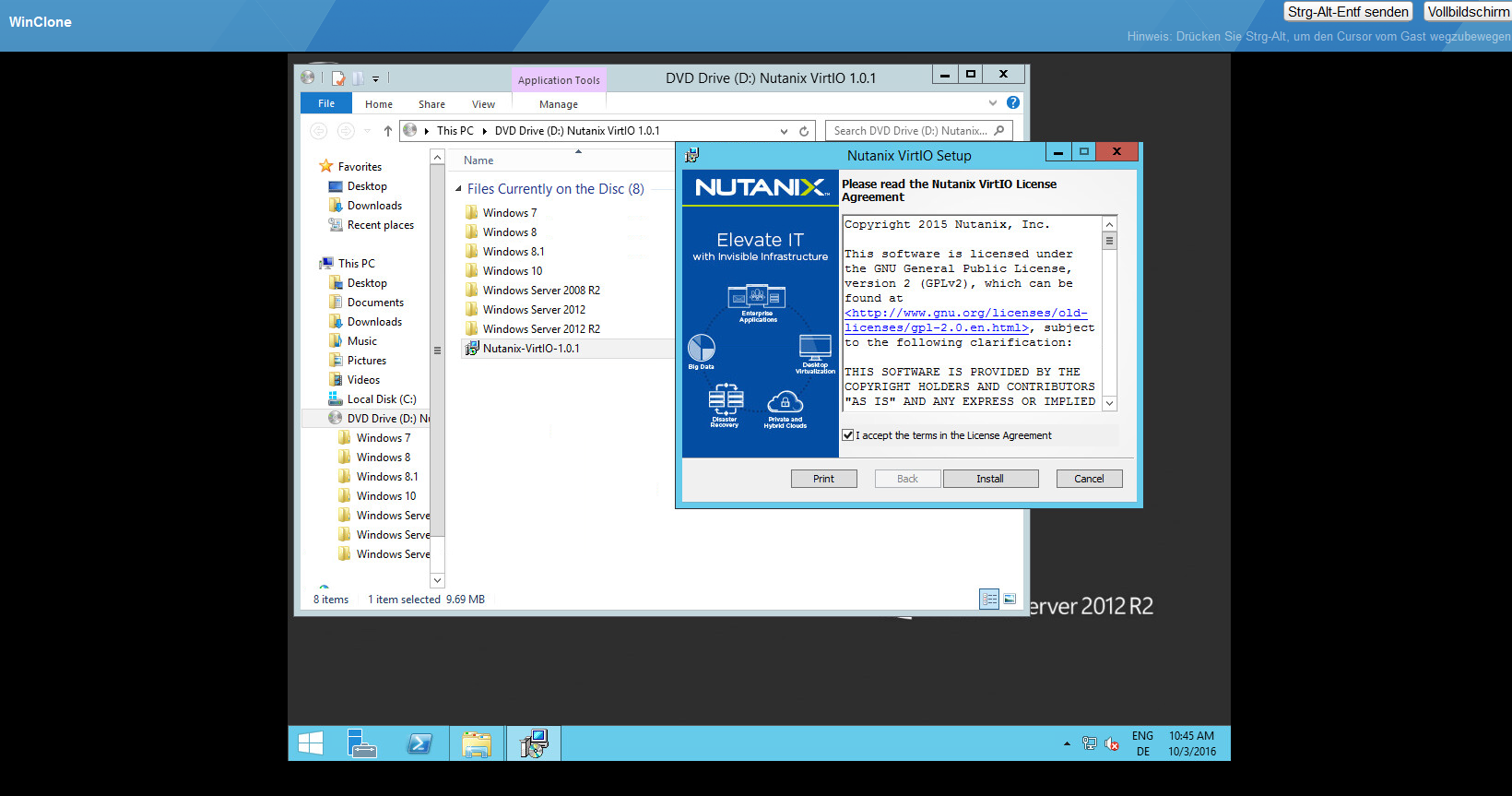Image resolution: width=1512 pixels, height=796 pixels.
Task: Collapse the Files Currently on the Disc group
Action: (458, 189)
